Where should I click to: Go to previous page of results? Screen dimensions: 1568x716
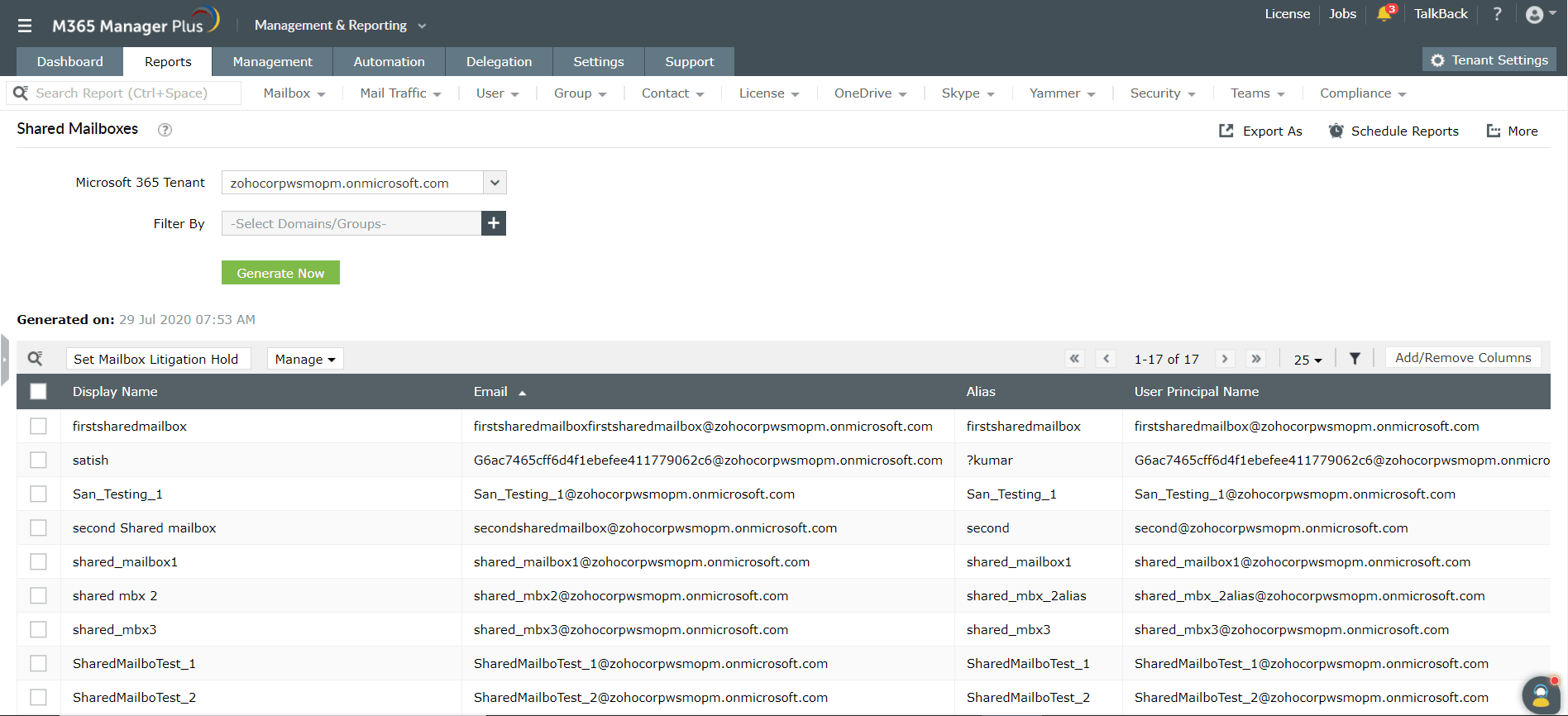1106,359
